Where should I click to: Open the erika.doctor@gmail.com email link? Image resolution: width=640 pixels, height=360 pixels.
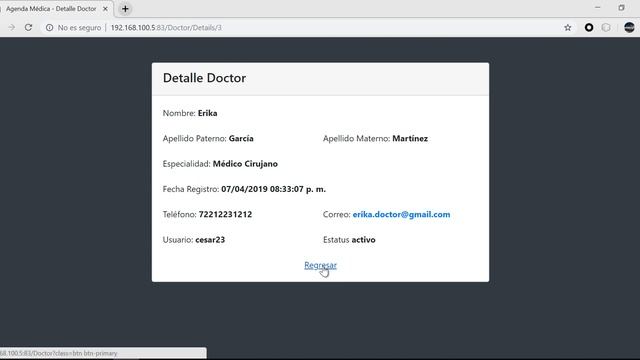point(401,215)
